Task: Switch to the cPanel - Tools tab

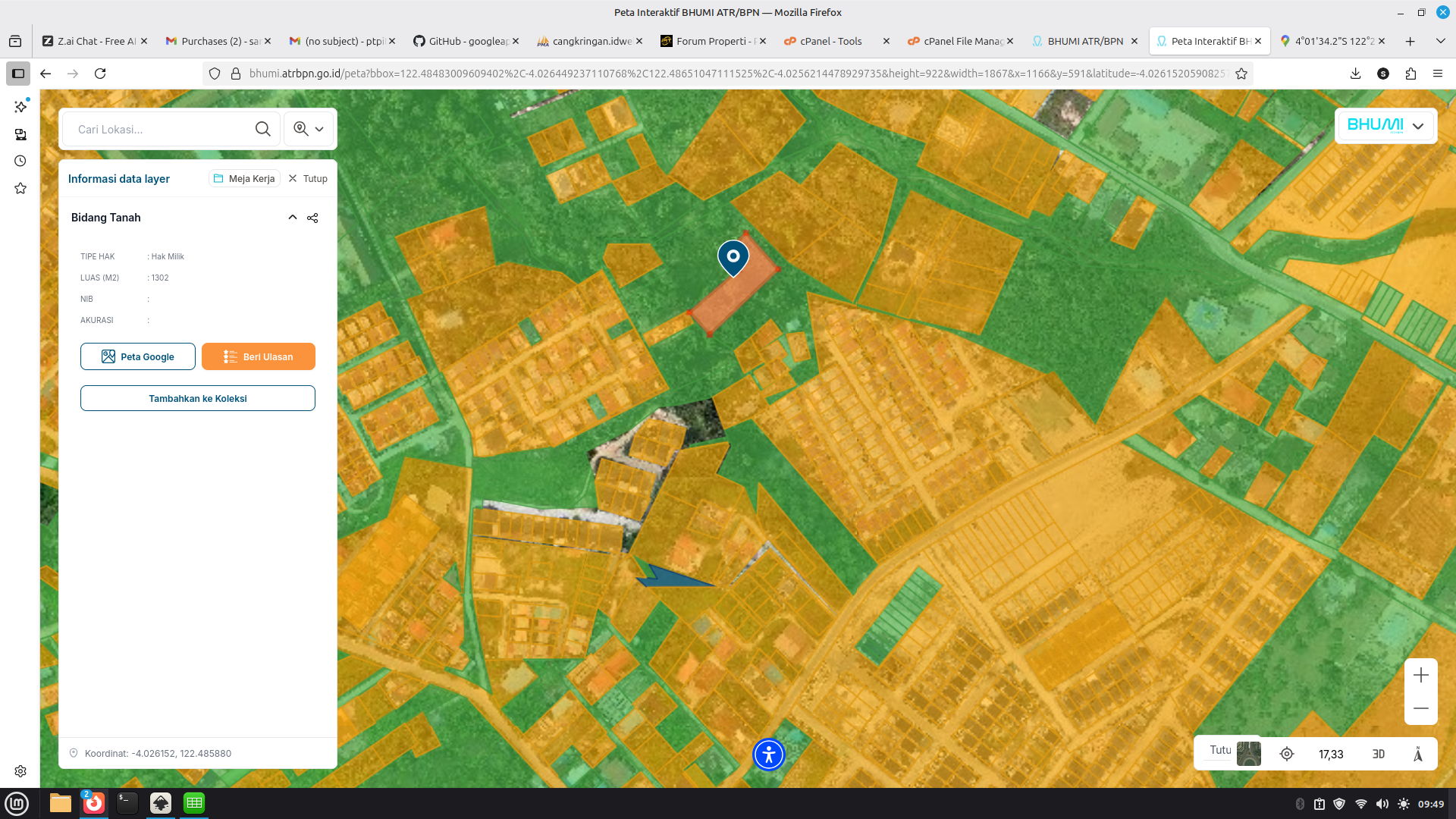Action: (x=830, y=41)
